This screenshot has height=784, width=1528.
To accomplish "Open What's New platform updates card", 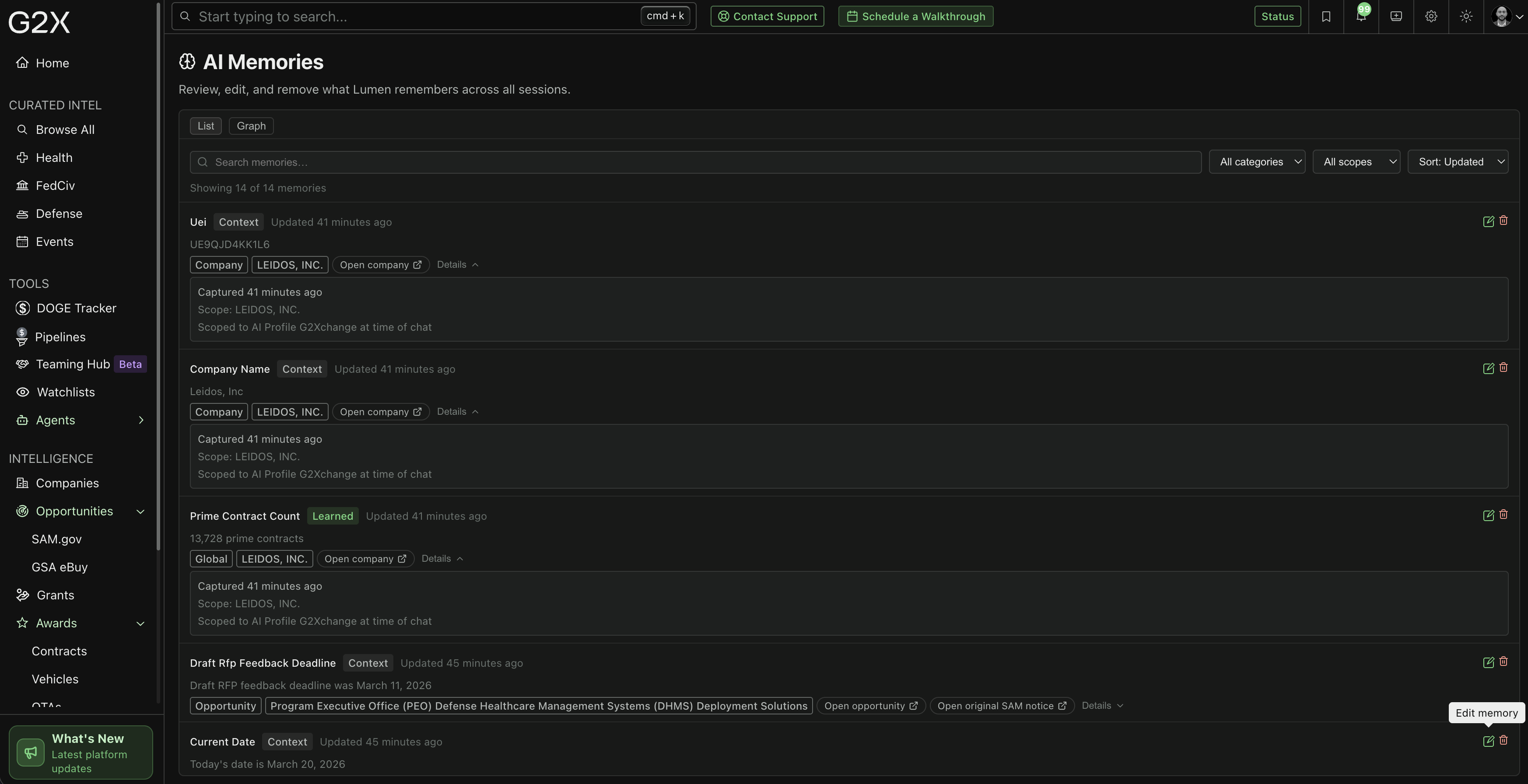I will (81, 752).
